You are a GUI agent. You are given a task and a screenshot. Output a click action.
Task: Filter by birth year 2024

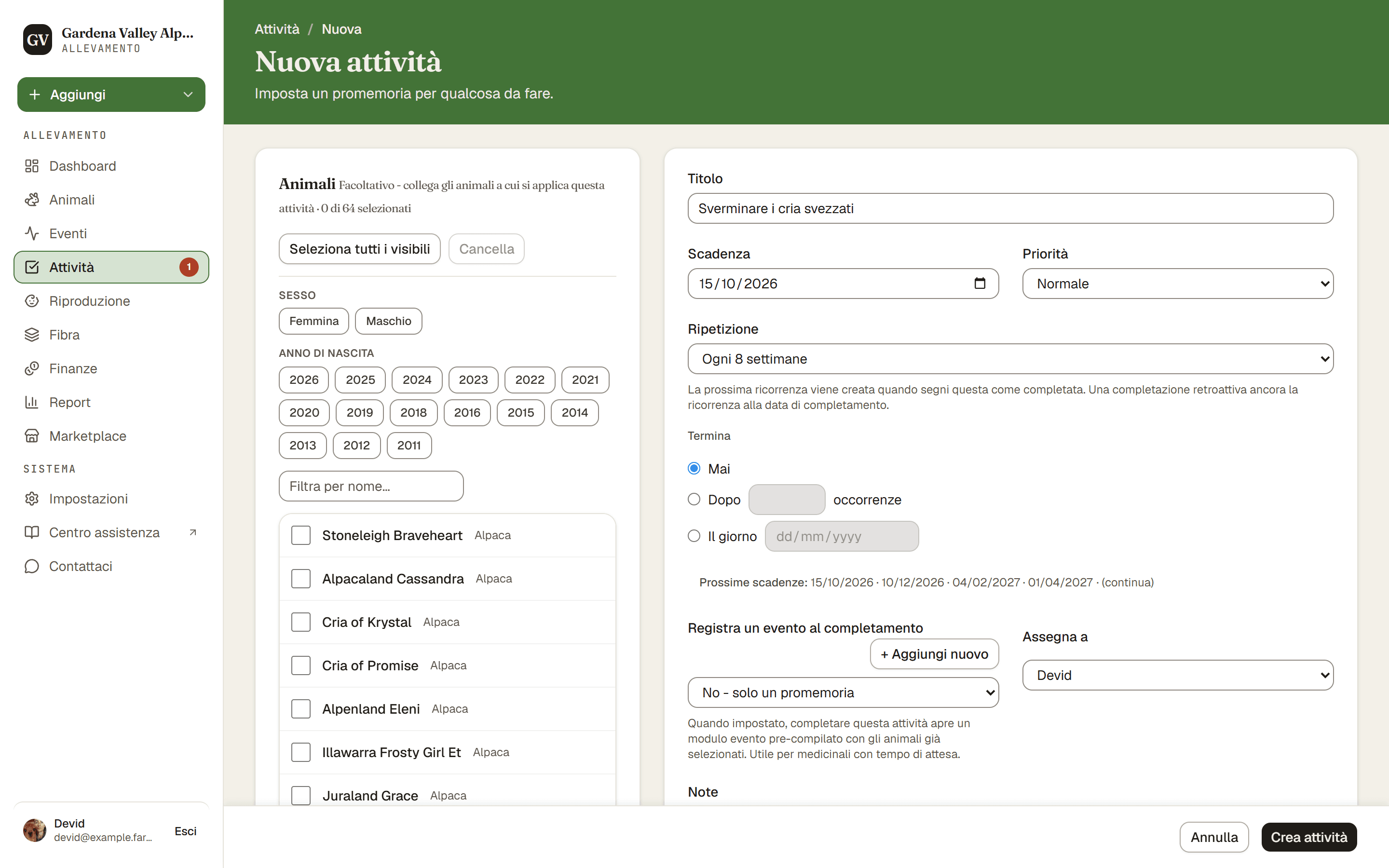pyautogui.click(x=417, y=380)
